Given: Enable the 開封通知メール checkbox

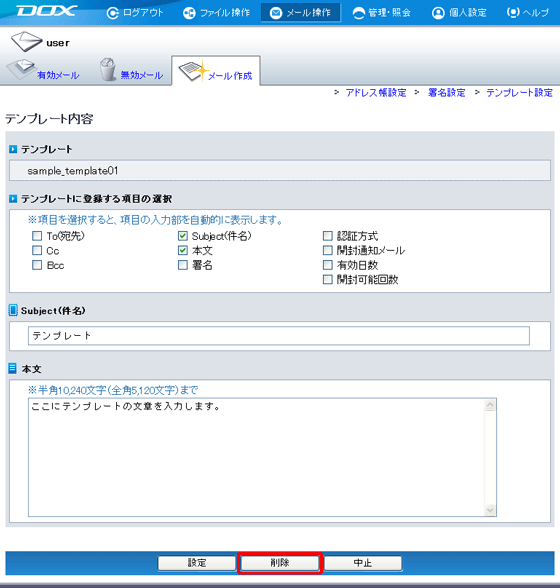Looking at the screenshot, I should 327,250.
